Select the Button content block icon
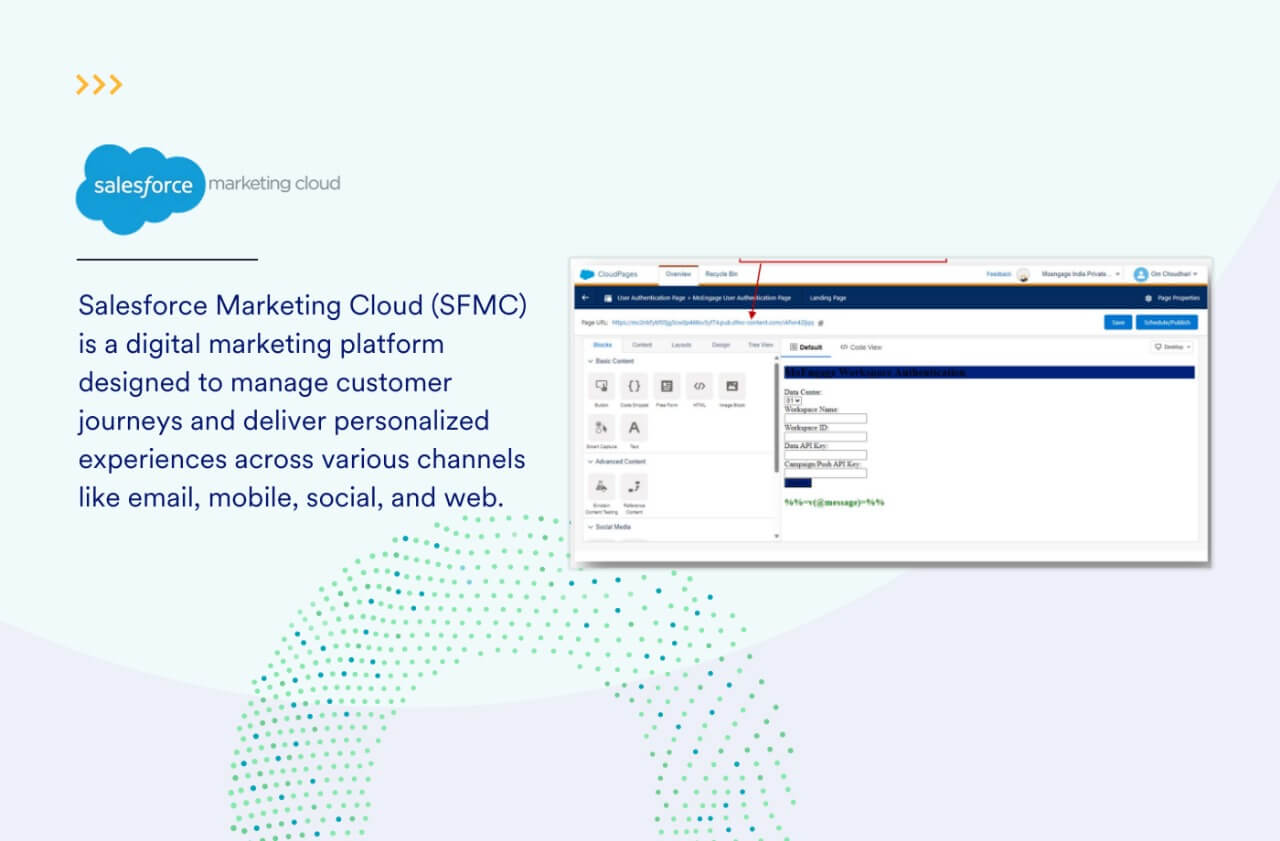Screen dimensions: 1280x841 click(x=601, y=386)
